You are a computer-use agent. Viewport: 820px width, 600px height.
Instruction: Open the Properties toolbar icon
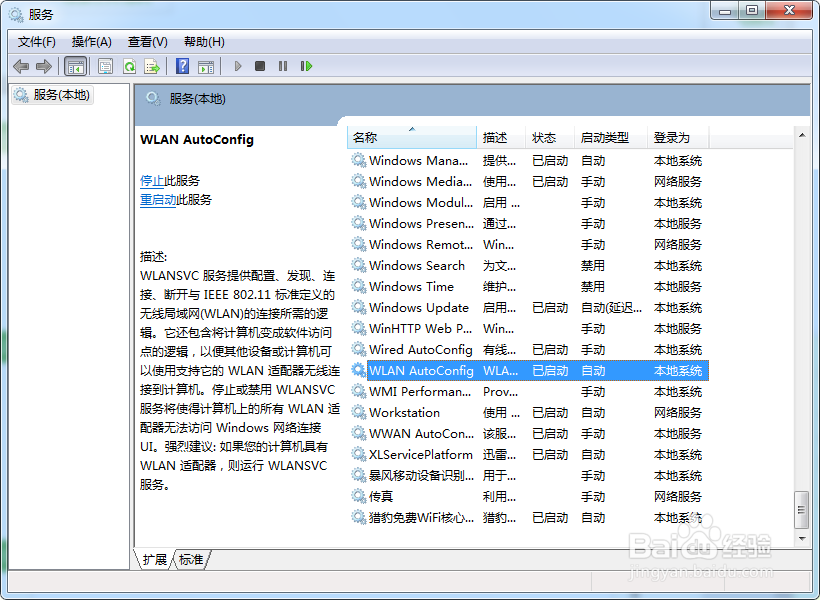pos(106,66)
